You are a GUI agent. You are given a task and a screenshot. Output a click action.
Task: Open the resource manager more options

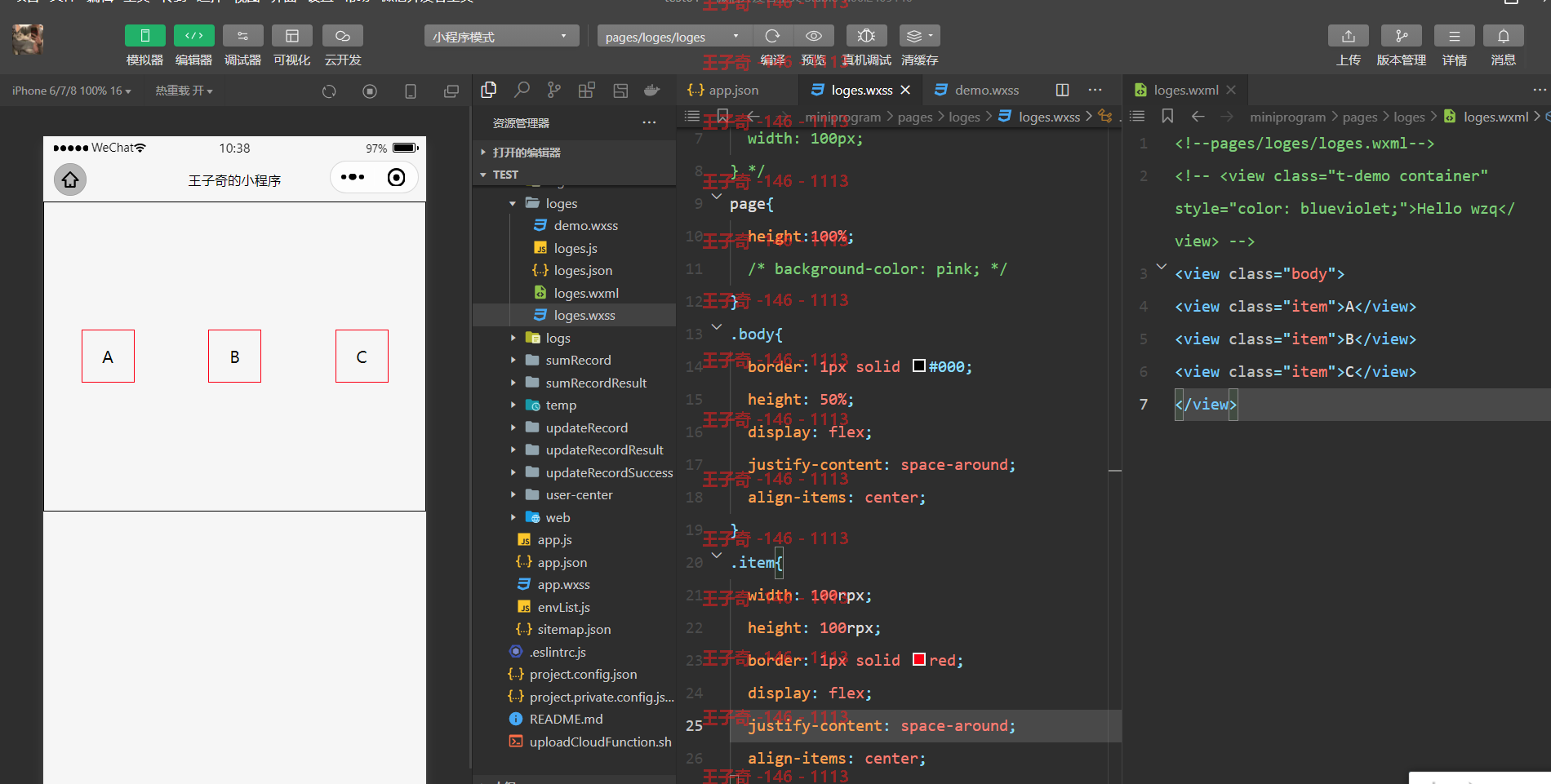(649, 122)
